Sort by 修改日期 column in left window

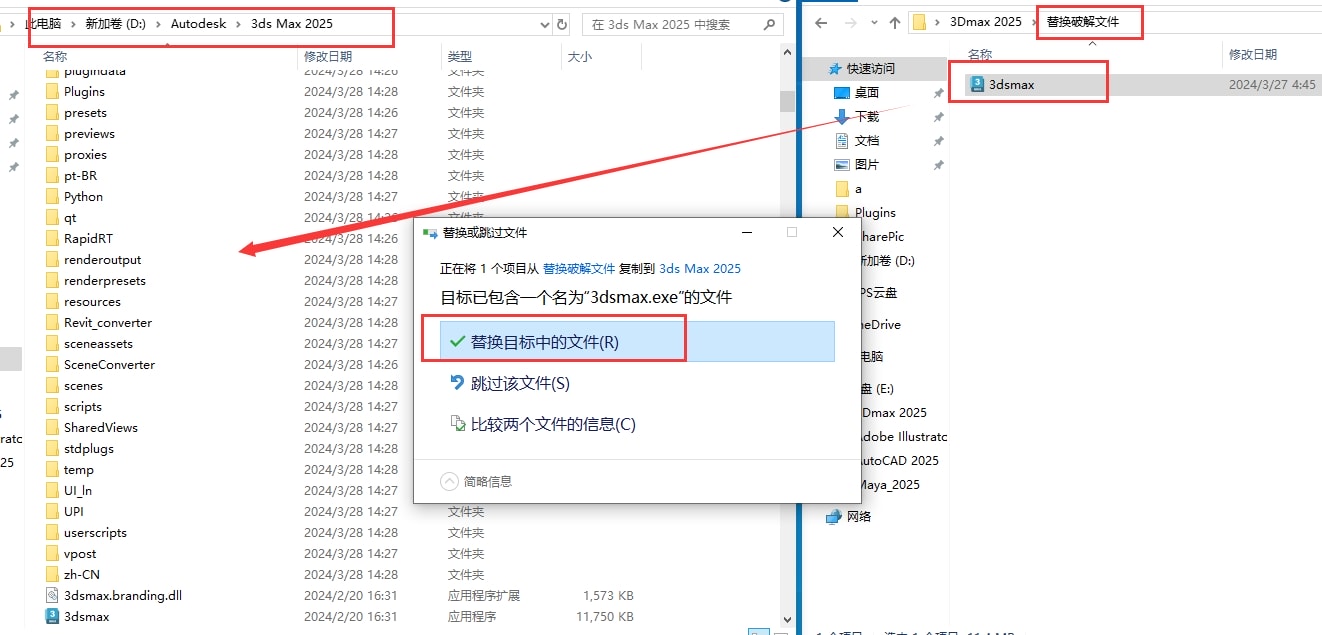click(x=328, y=57)
